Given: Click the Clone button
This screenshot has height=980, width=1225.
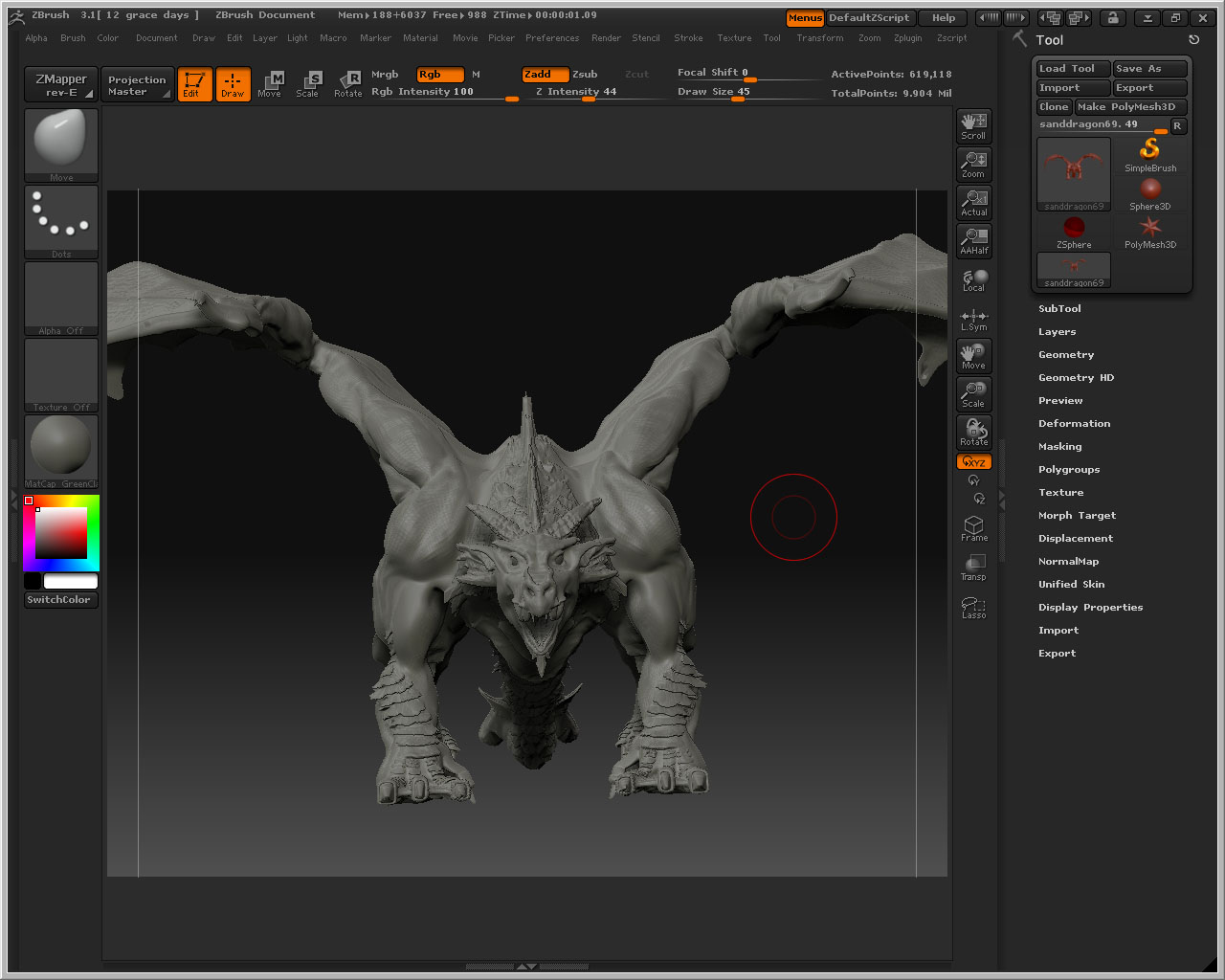Looking at the screenshot, I should 1054,107.
